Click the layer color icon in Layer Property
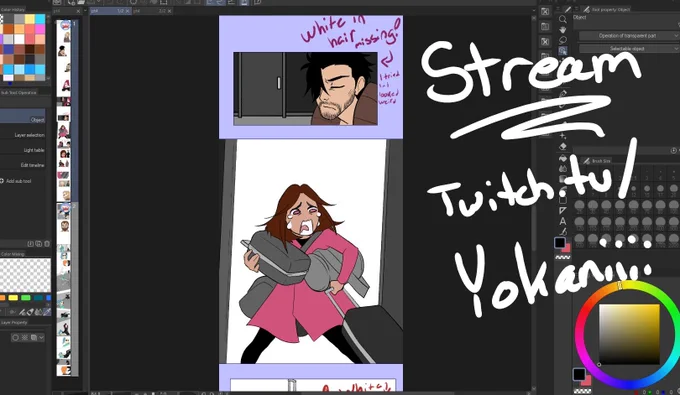This screenshot has height=395, width=680. pos(33,337)
